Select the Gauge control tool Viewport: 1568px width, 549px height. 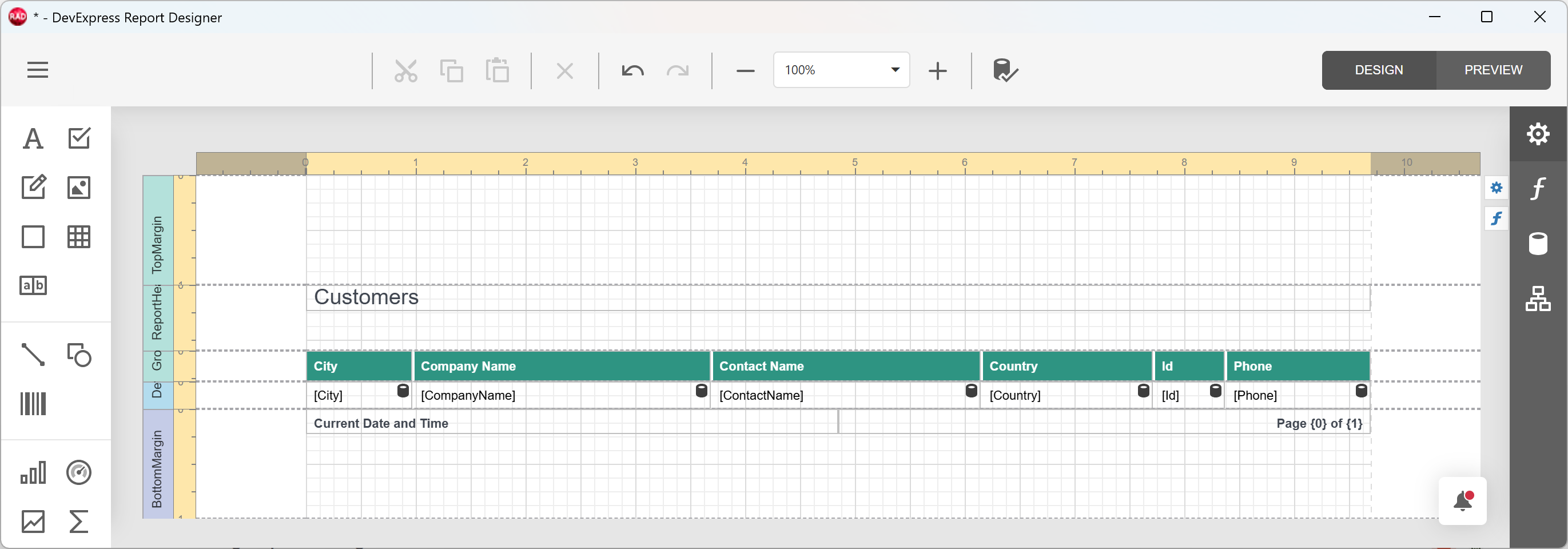coord(78,472)
